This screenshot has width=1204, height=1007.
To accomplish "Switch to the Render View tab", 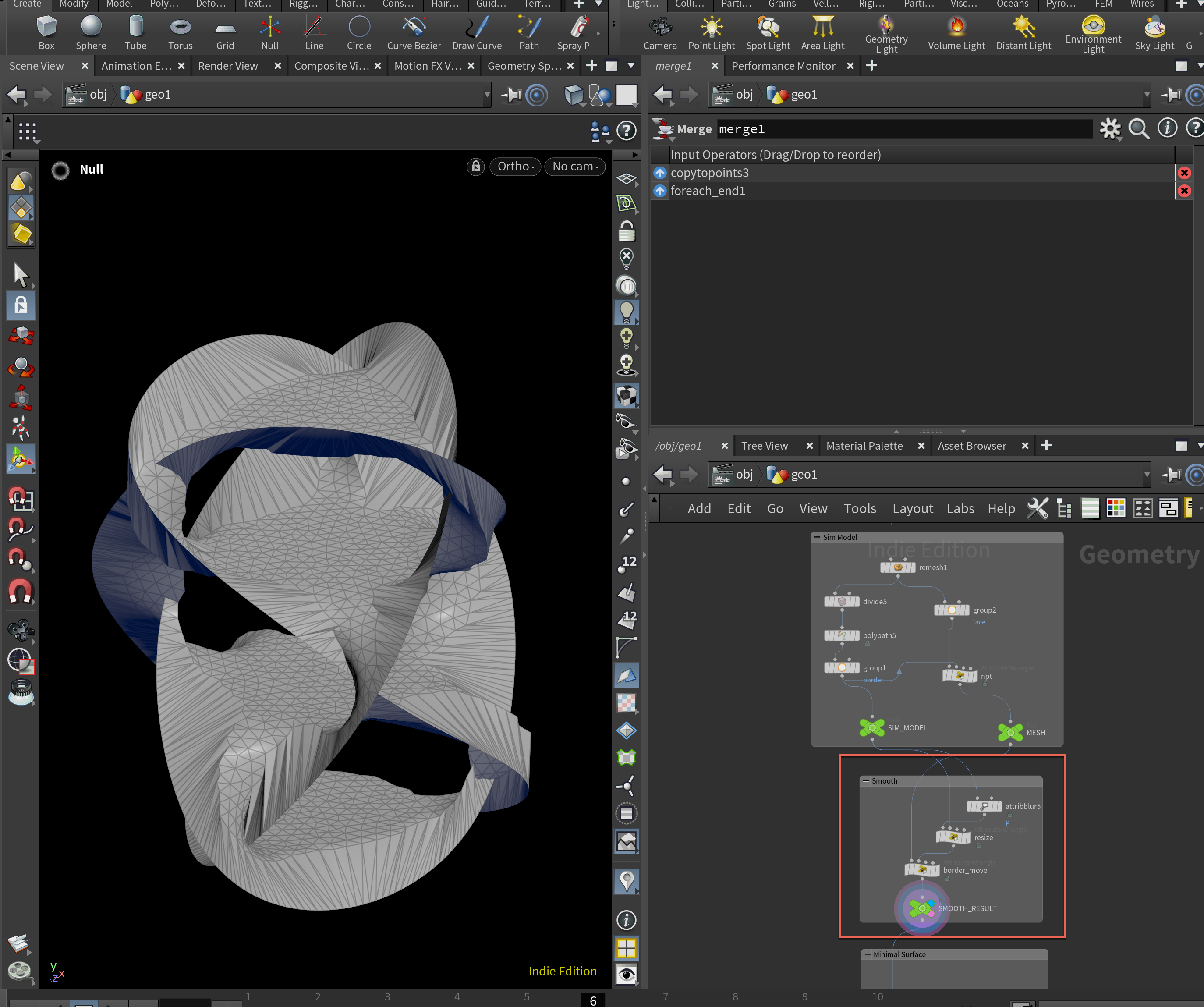I will pyautogui.click(x=228, y=66).
